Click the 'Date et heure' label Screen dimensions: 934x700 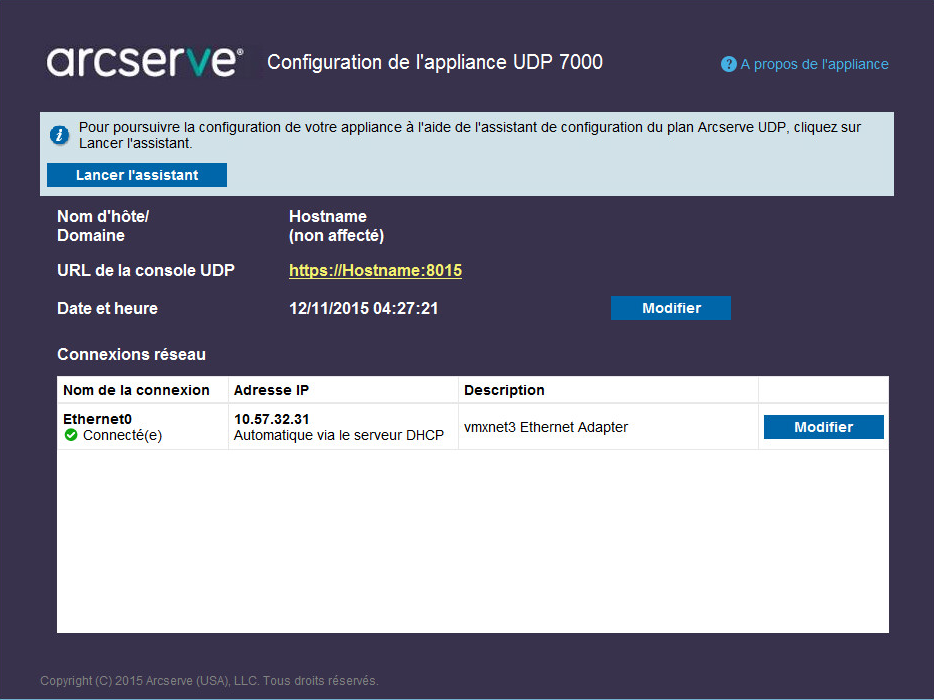point(108,309)
